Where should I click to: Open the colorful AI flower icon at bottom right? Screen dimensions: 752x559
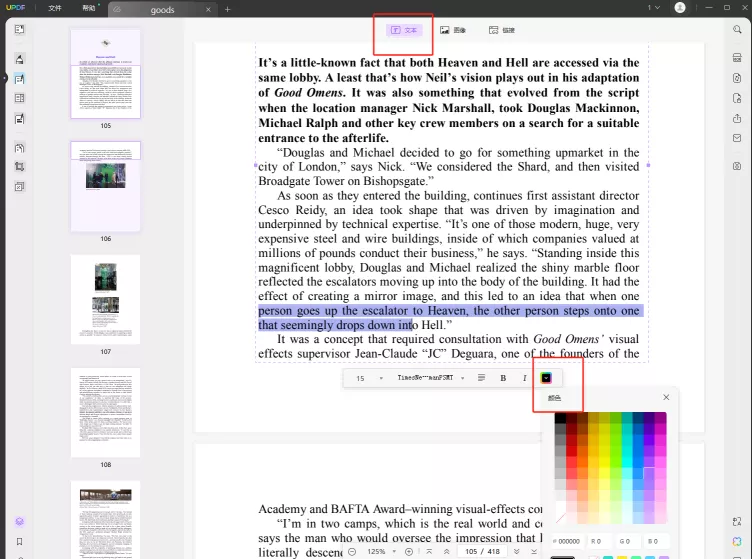coord(737,541)
